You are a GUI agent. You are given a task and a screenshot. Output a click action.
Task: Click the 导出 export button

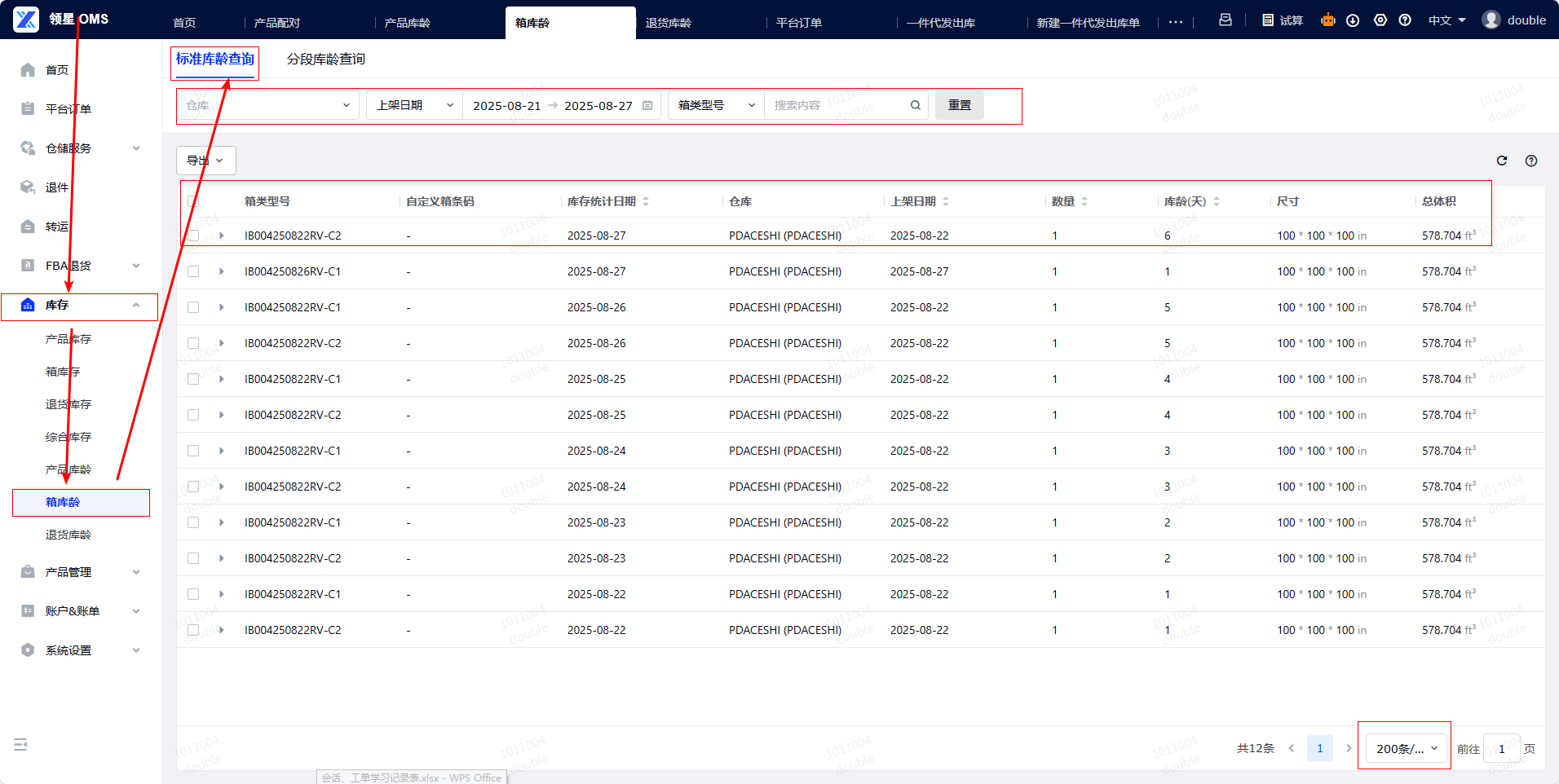tap(205, 161)
